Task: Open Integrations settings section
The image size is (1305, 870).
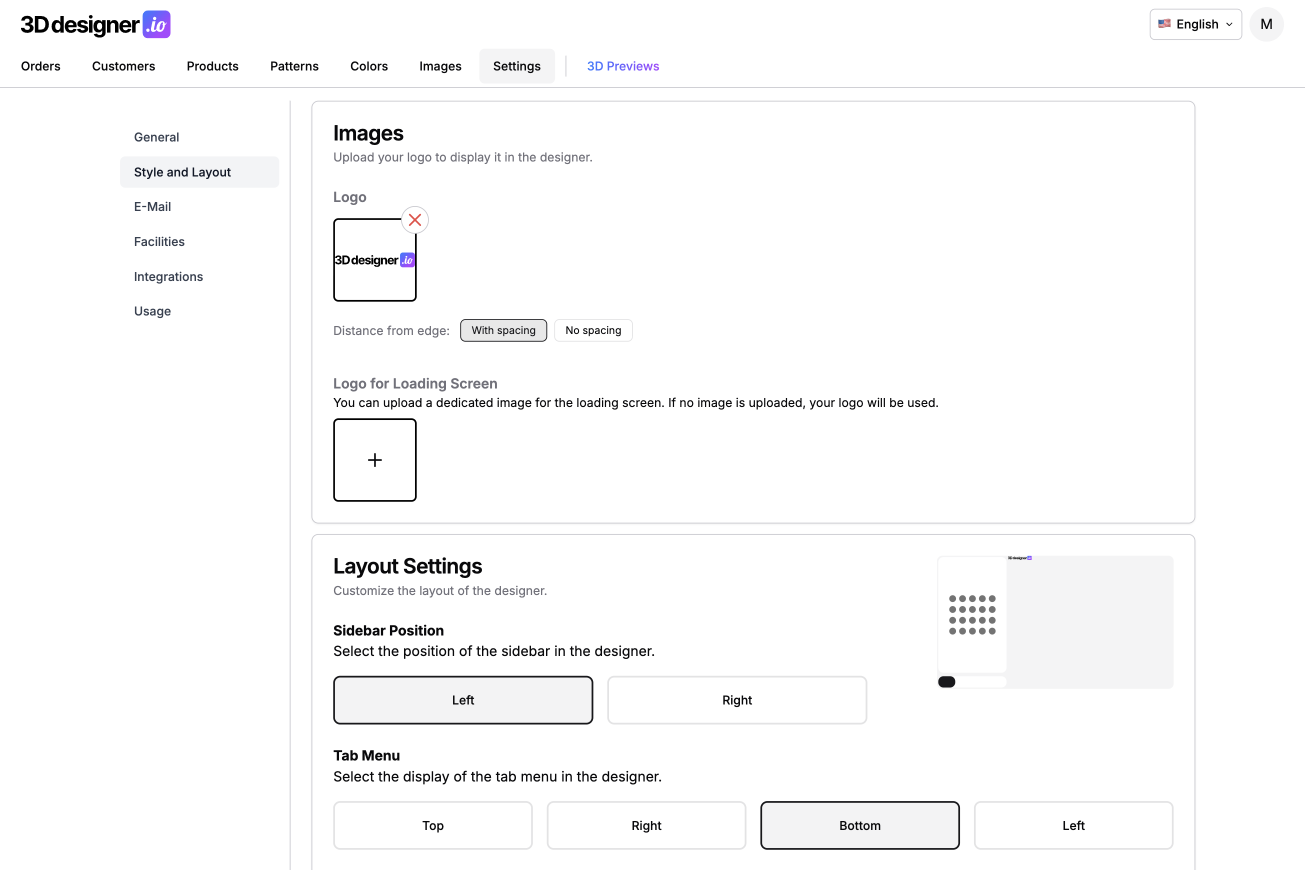Action: pyautogui.click(x=169, y=277)
